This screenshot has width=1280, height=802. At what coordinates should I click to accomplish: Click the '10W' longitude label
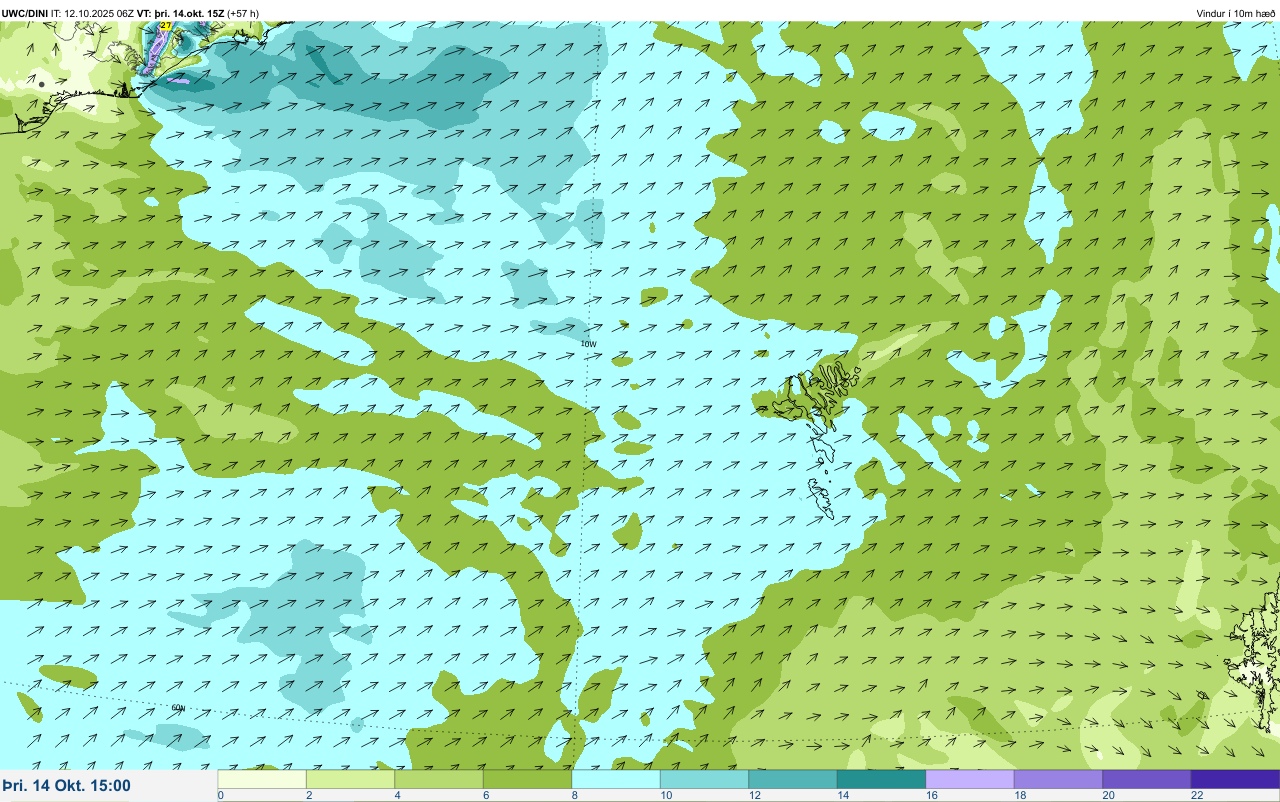[x=588, y=344]
